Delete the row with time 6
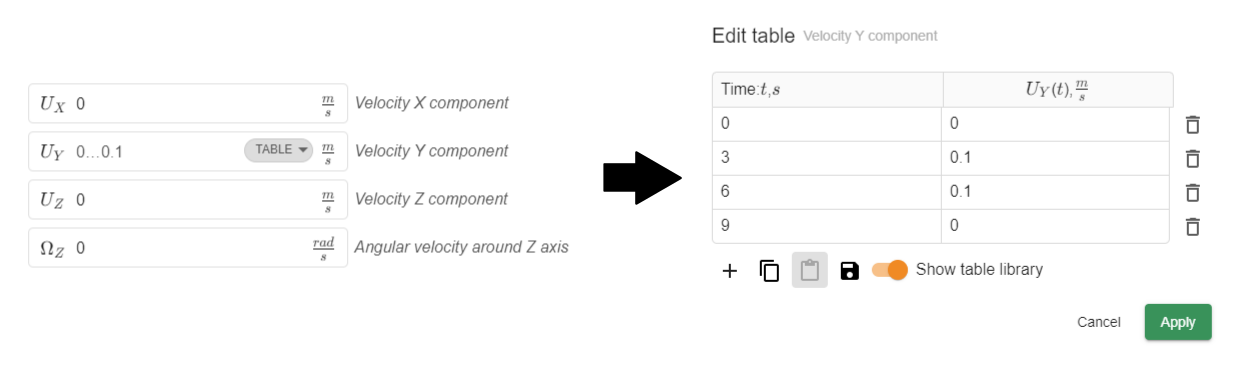 click(1192, 193)
